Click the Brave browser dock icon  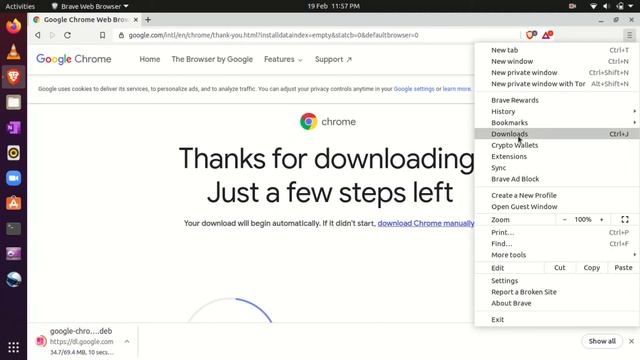pos(13,77)
